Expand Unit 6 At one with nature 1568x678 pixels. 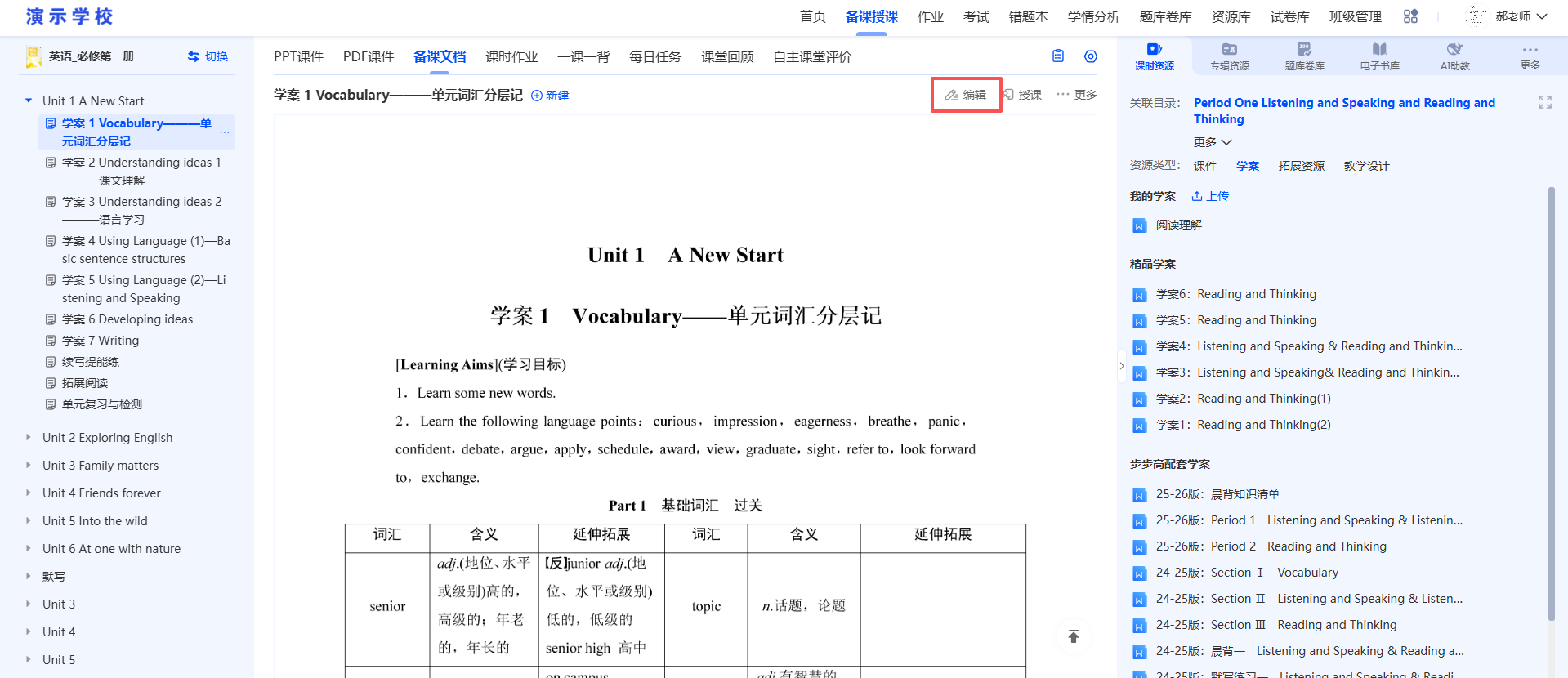click(x=29, y=548)
